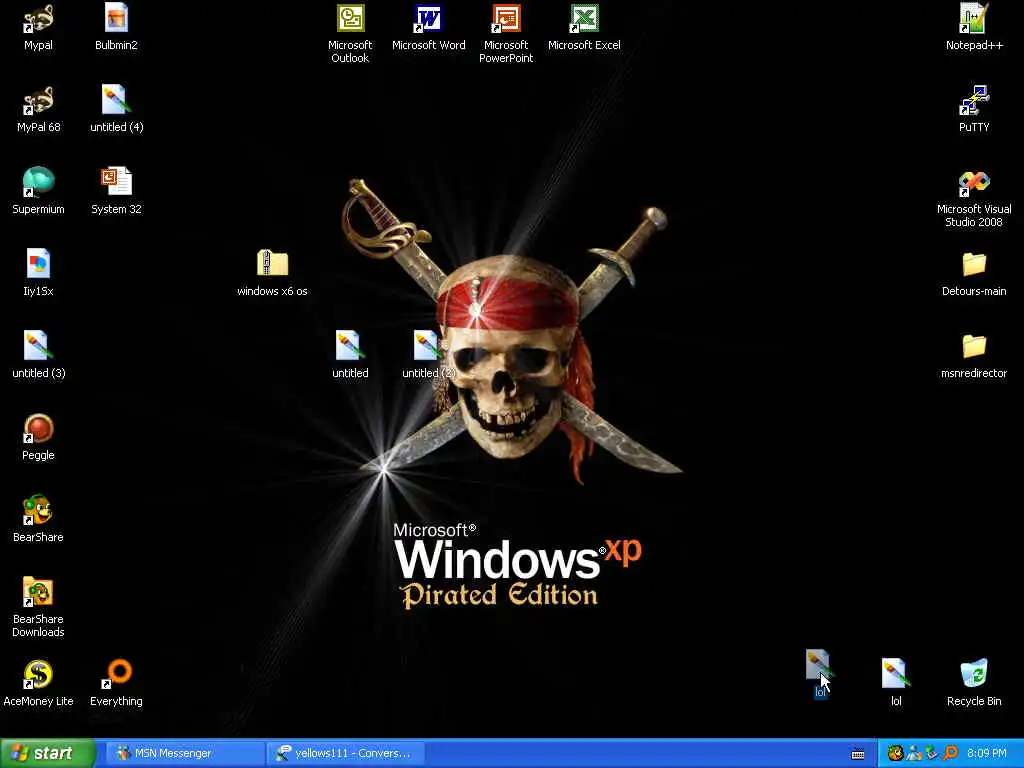Select the untitled image file icon
The width and height of the screenshot is (1024, 768).
click(350, 355)
